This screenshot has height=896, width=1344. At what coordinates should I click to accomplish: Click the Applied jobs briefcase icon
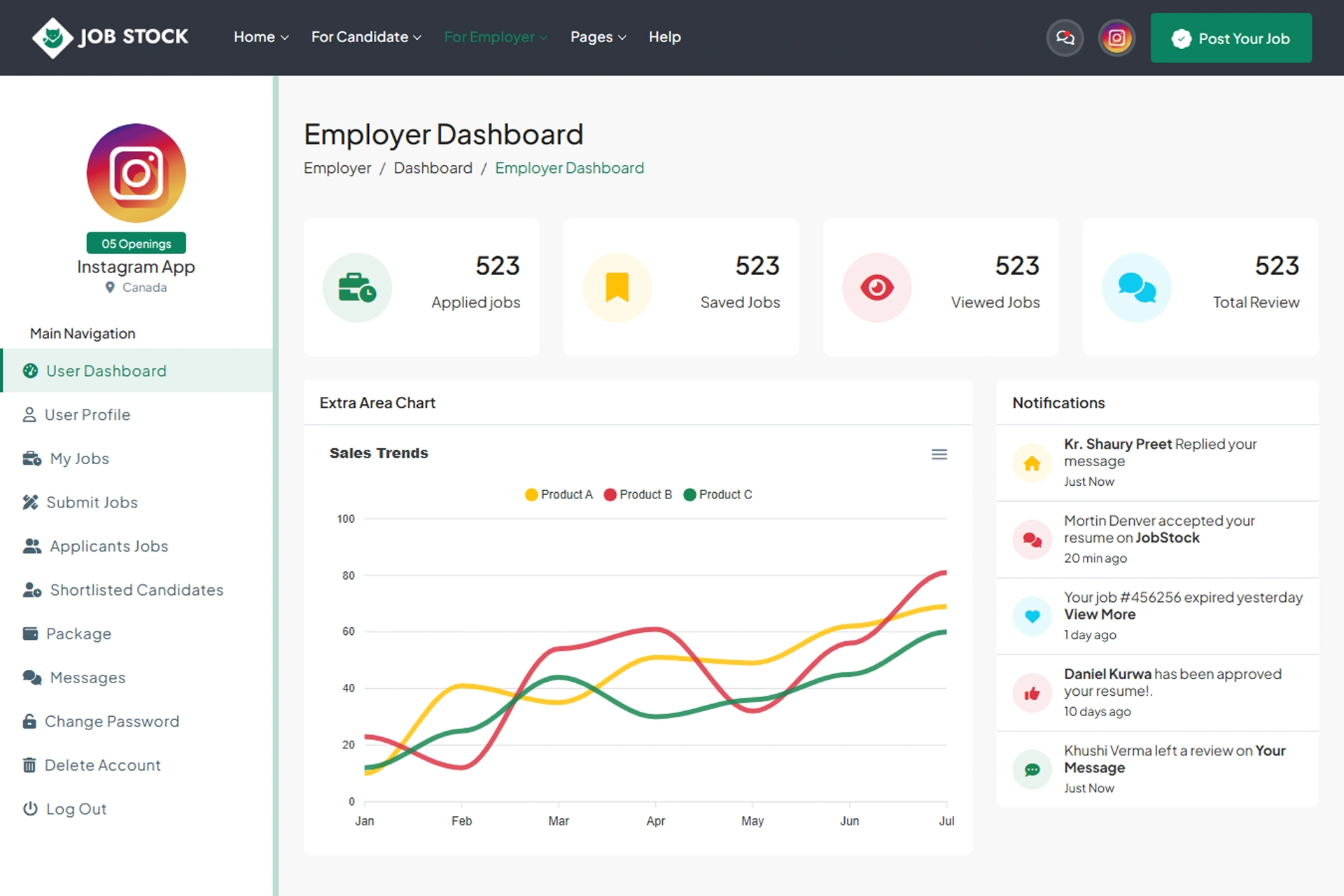point(357,288)
